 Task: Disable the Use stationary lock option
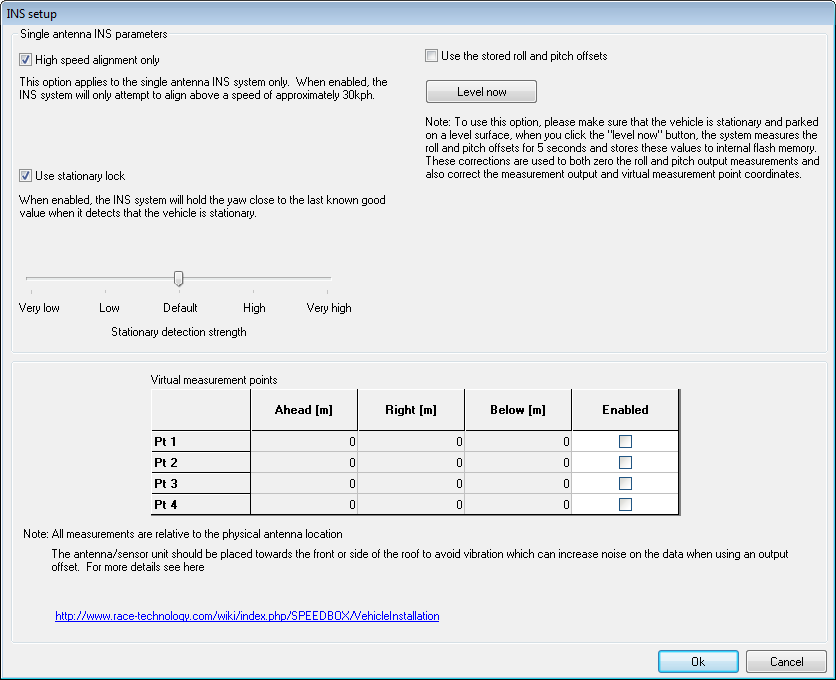[26, 176]
